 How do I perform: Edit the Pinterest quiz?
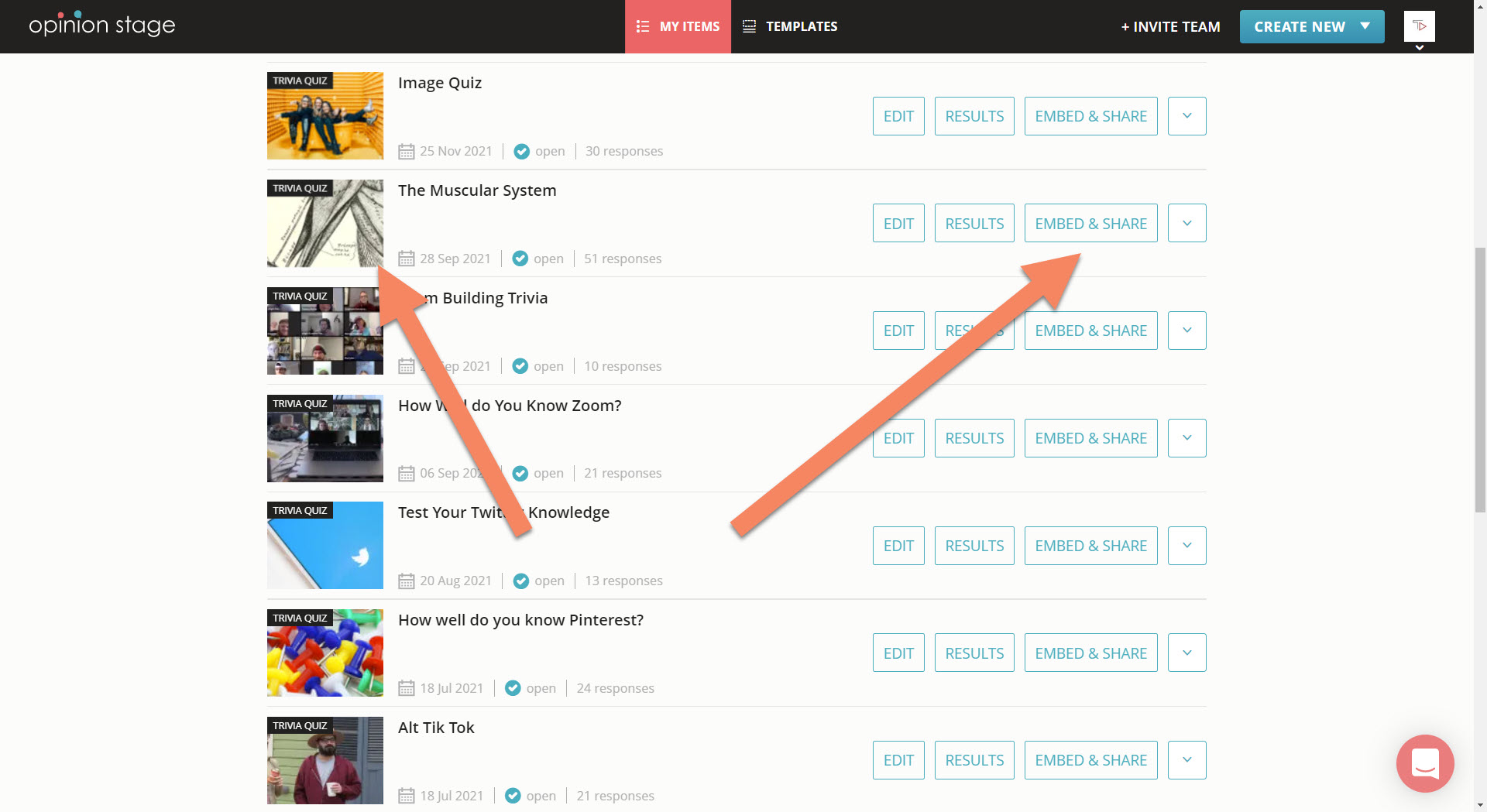[x=898, y=653]
